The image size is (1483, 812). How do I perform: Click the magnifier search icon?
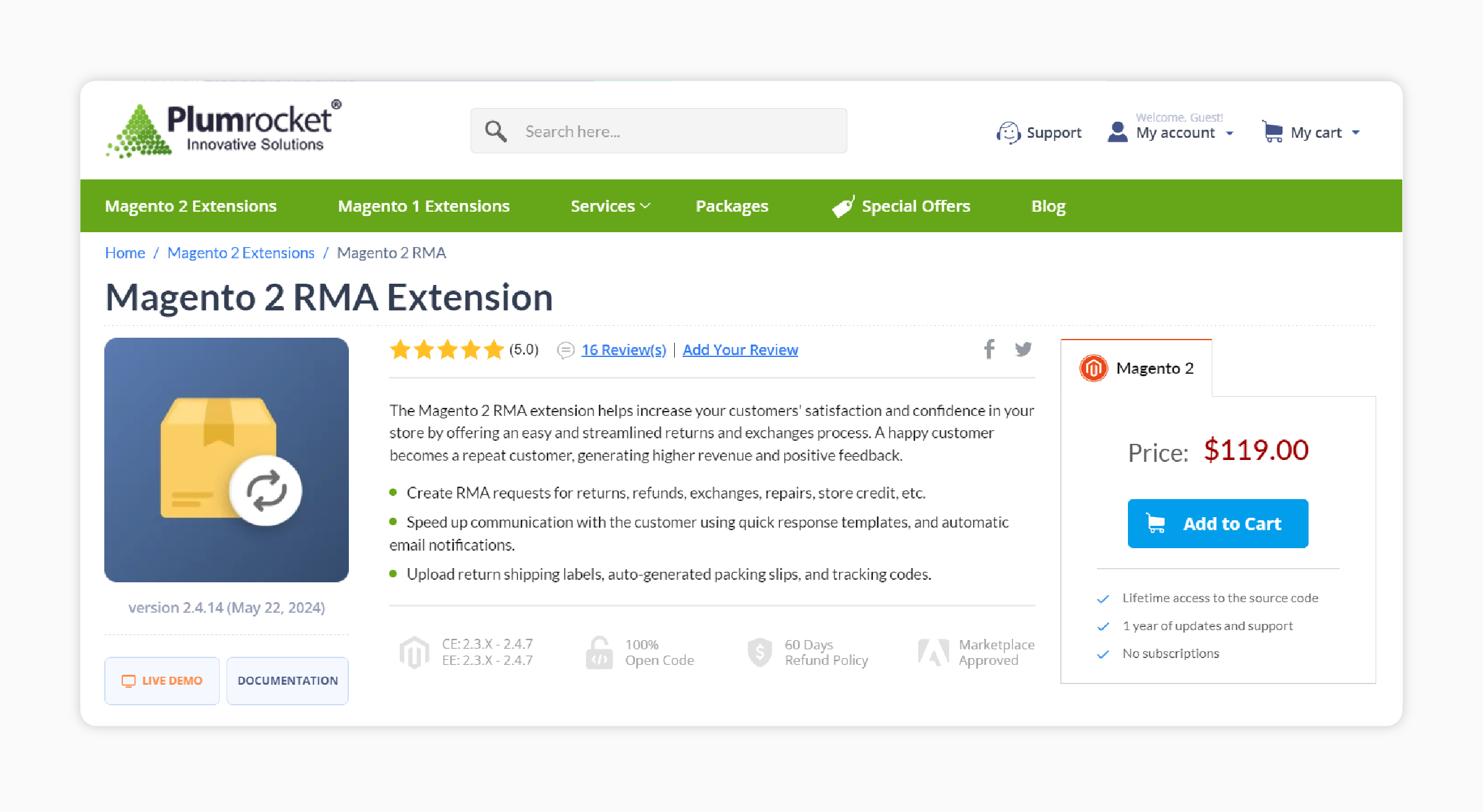495,132
